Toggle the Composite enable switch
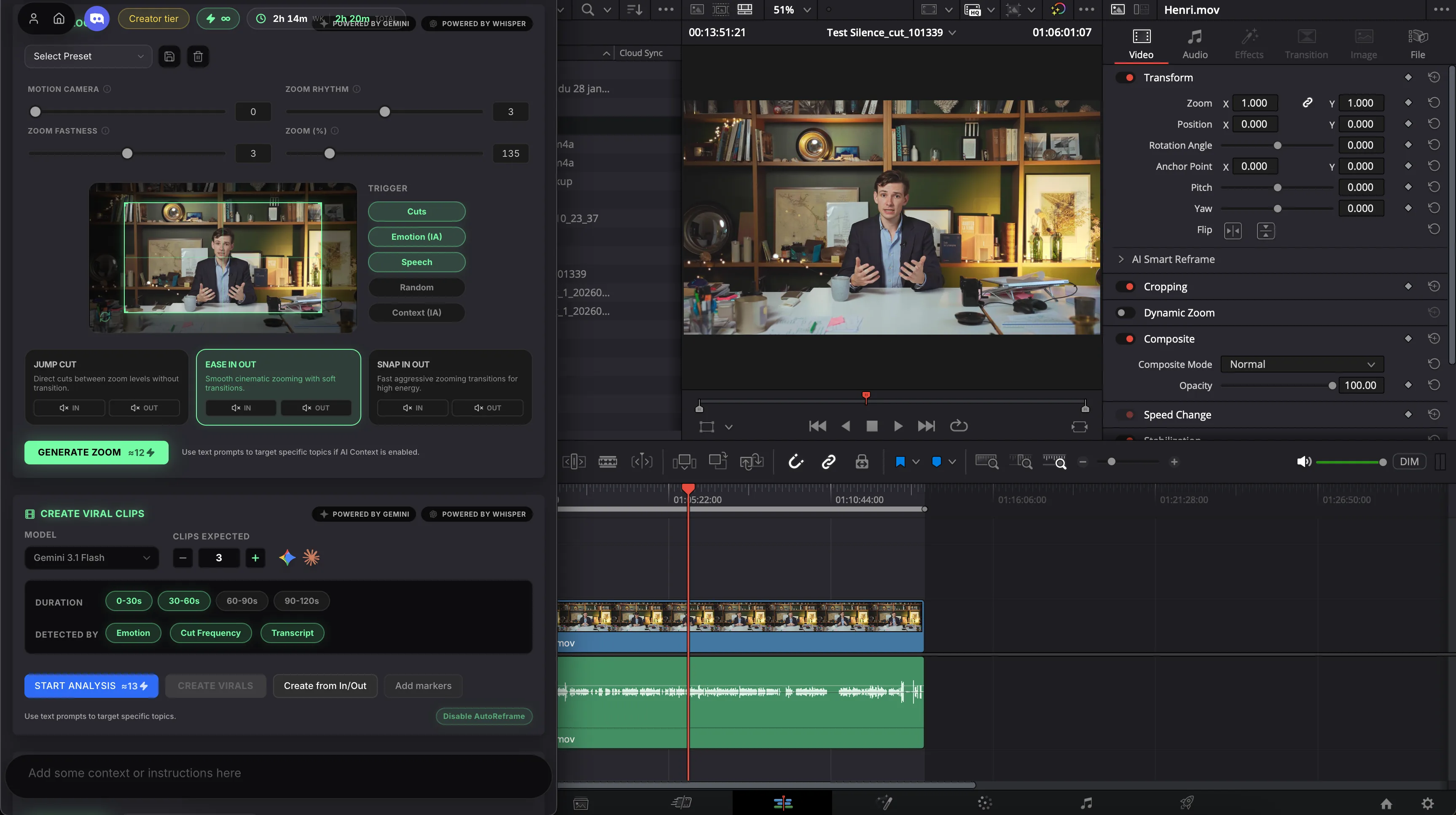This screenshot has height=815, width=1456. (1126, 338)
